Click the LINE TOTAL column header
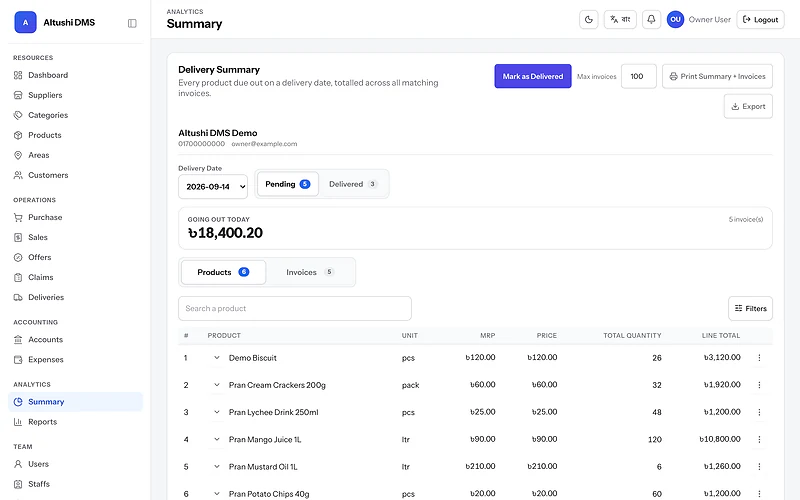The height and width of the screenshot is (500, 800). click(x=720, y=336)
